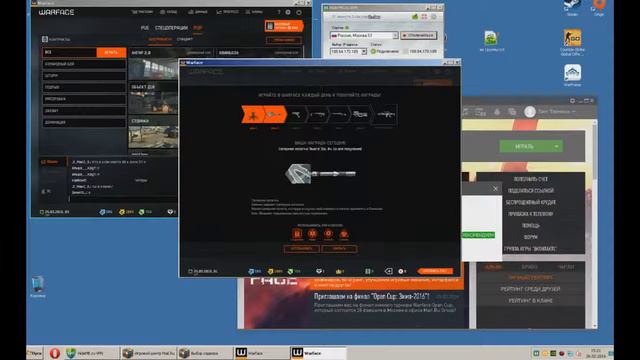Click Пополнить счет in game center menu
The image size is (640, 360).
[x=531, y=179]
